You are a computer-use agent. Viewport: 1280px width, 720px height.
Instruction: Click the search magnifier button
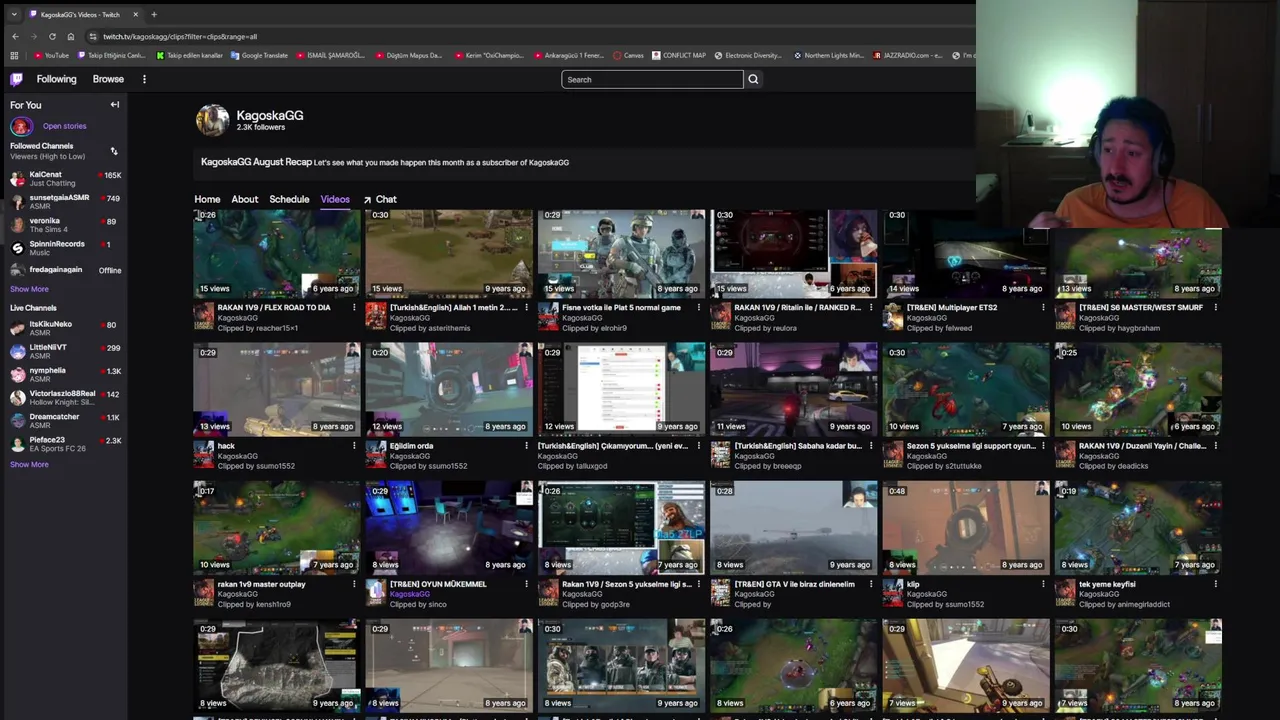[x=753, y=79]
